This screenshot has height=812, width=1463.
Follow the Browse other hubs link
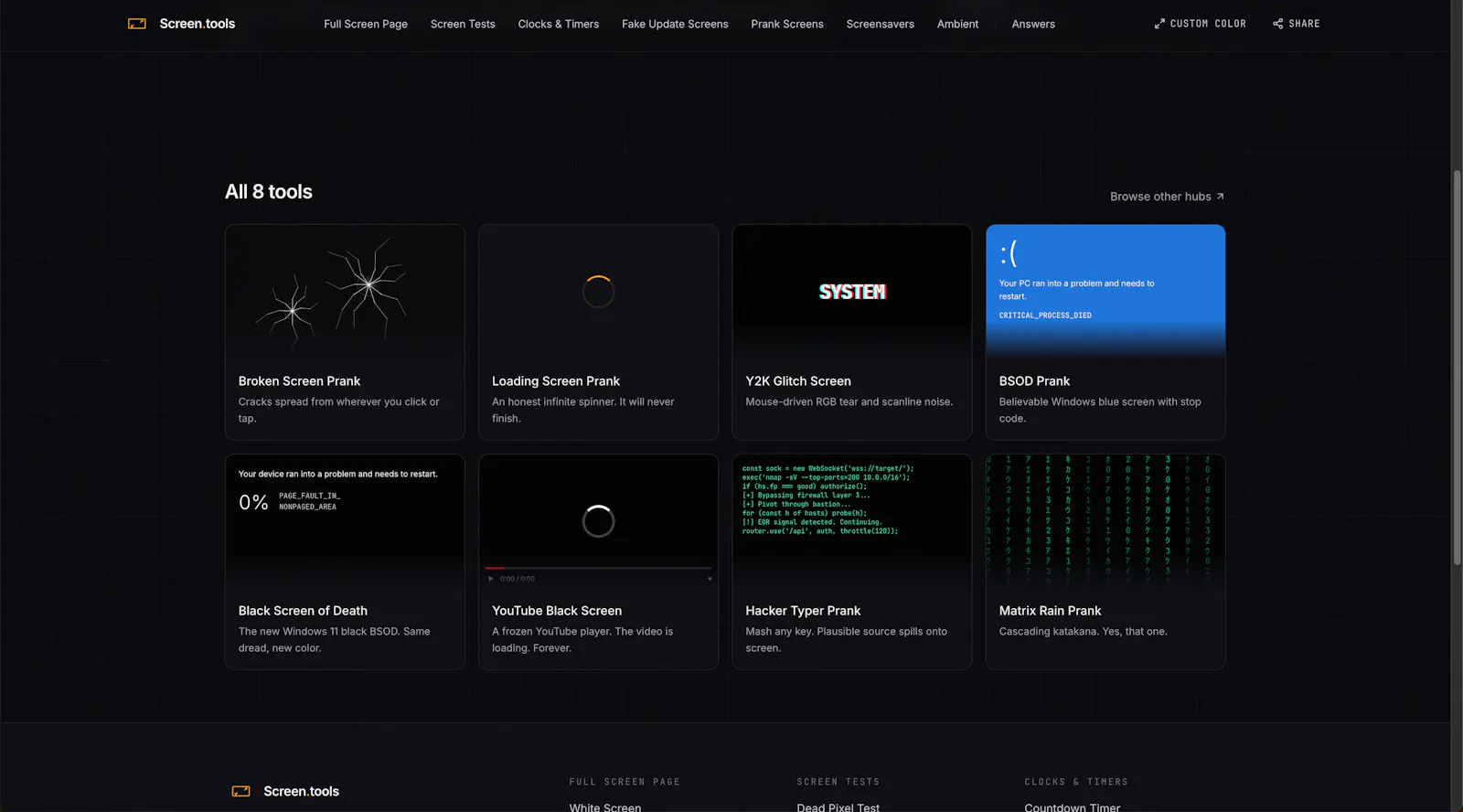[x=1167, y=197]
